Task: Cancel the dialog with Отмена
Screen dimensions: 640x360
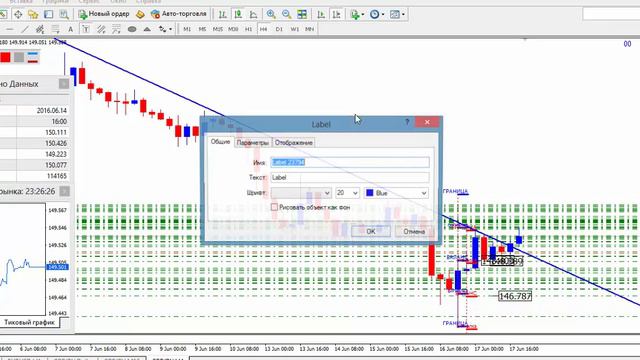Action: [x=414, y=231]
